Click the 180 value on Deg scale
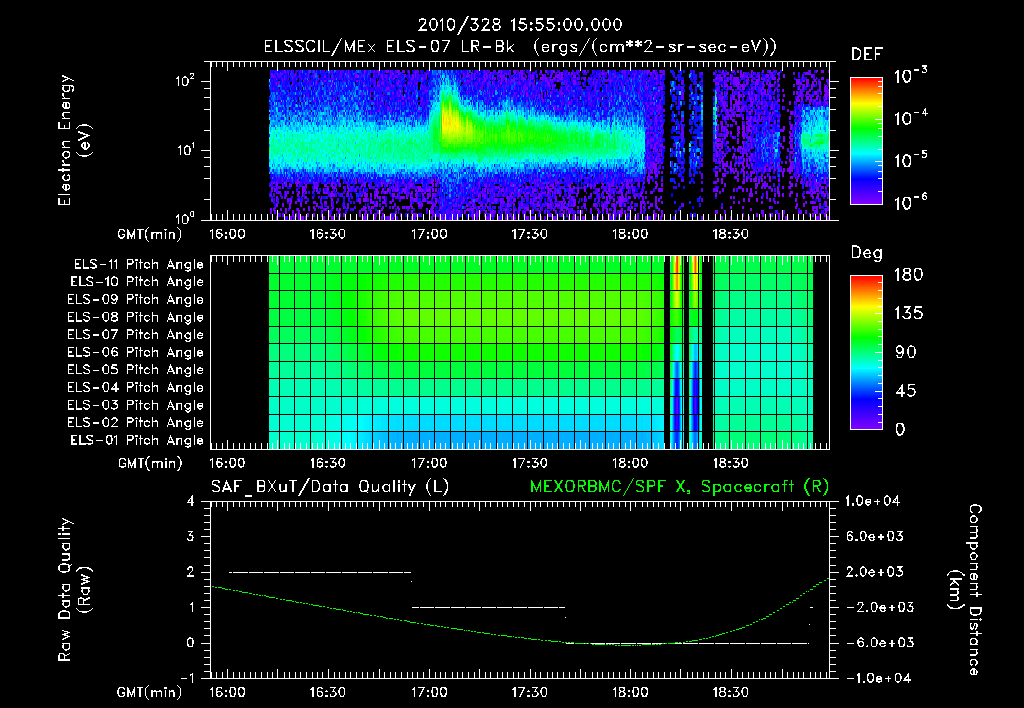 tap(908, 274)
